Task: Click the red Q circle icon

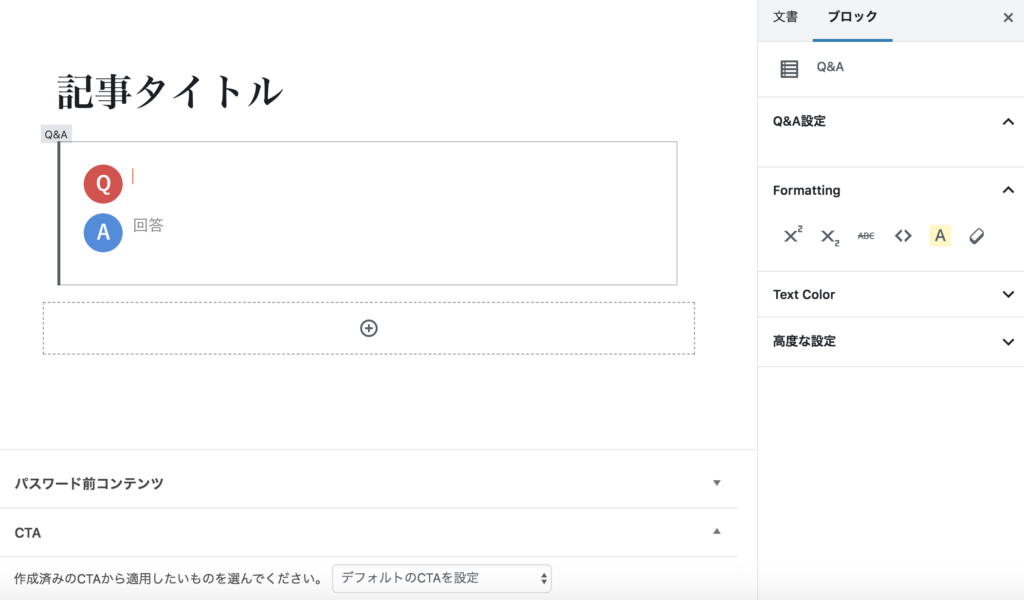Action: (103, 184)
